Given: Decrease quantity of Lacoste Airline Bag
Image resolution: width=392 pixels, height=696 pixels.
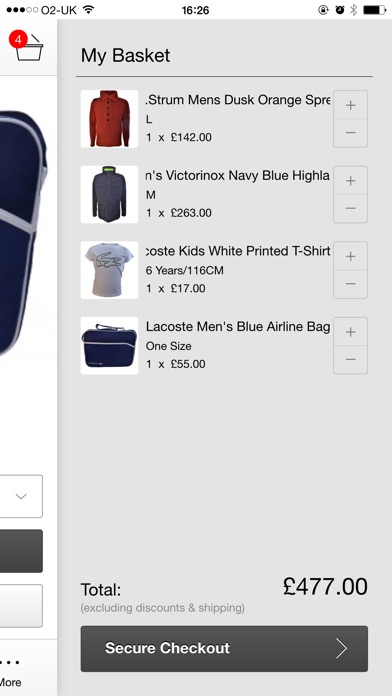Looking at the screenshot, I should [350, 359].
